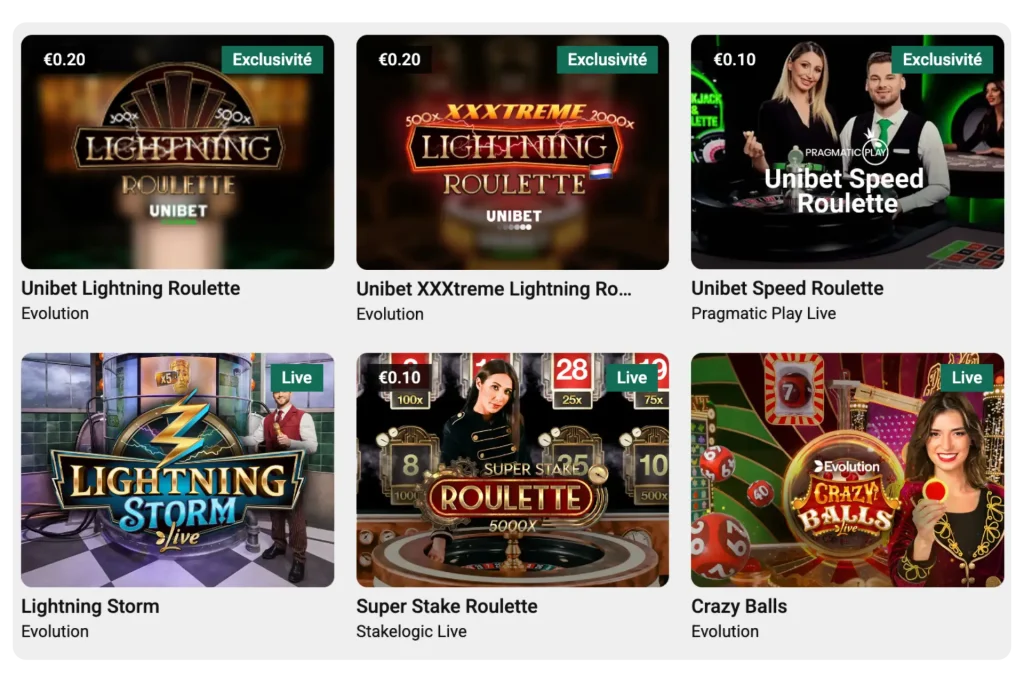Click the Crazy Balls title text
The image size is (1024, 683).
point(739,606)
